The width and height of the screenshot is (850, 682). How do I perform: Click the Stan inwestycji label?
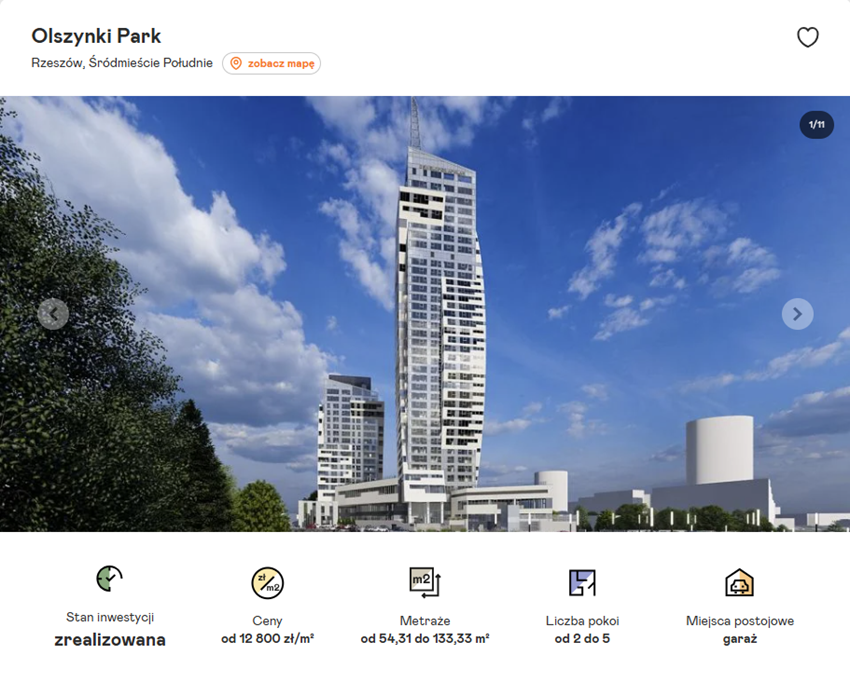[x=110, y=617]
